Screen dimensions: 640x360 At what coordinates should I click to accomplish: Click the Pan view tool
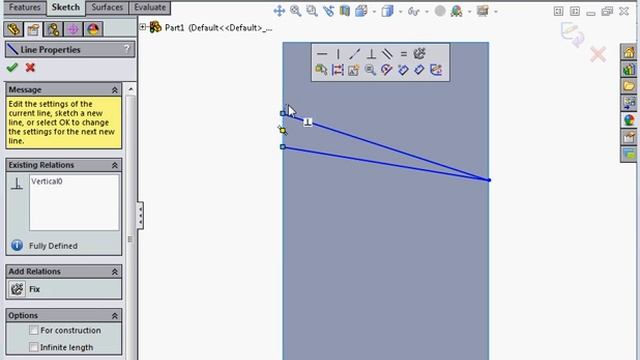tap(279, 11)
